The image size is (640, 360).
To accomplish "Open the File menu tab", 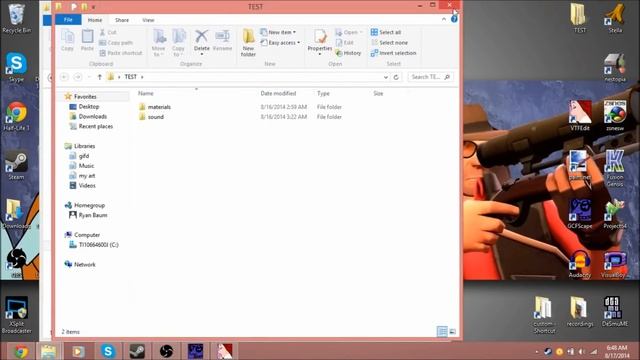I will (68, 20).
